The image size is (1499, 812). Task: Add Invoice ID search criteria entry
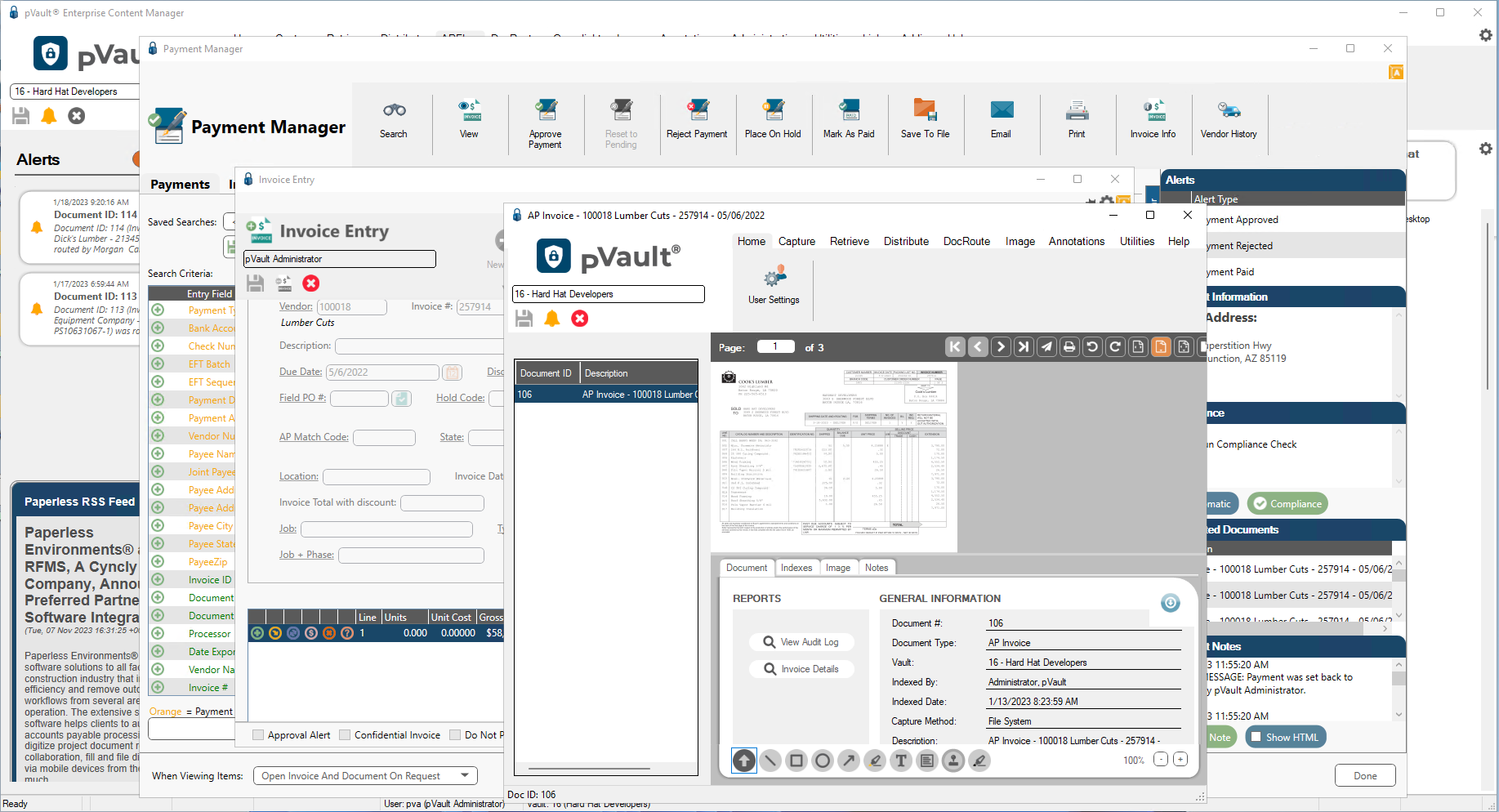point(158,580)
